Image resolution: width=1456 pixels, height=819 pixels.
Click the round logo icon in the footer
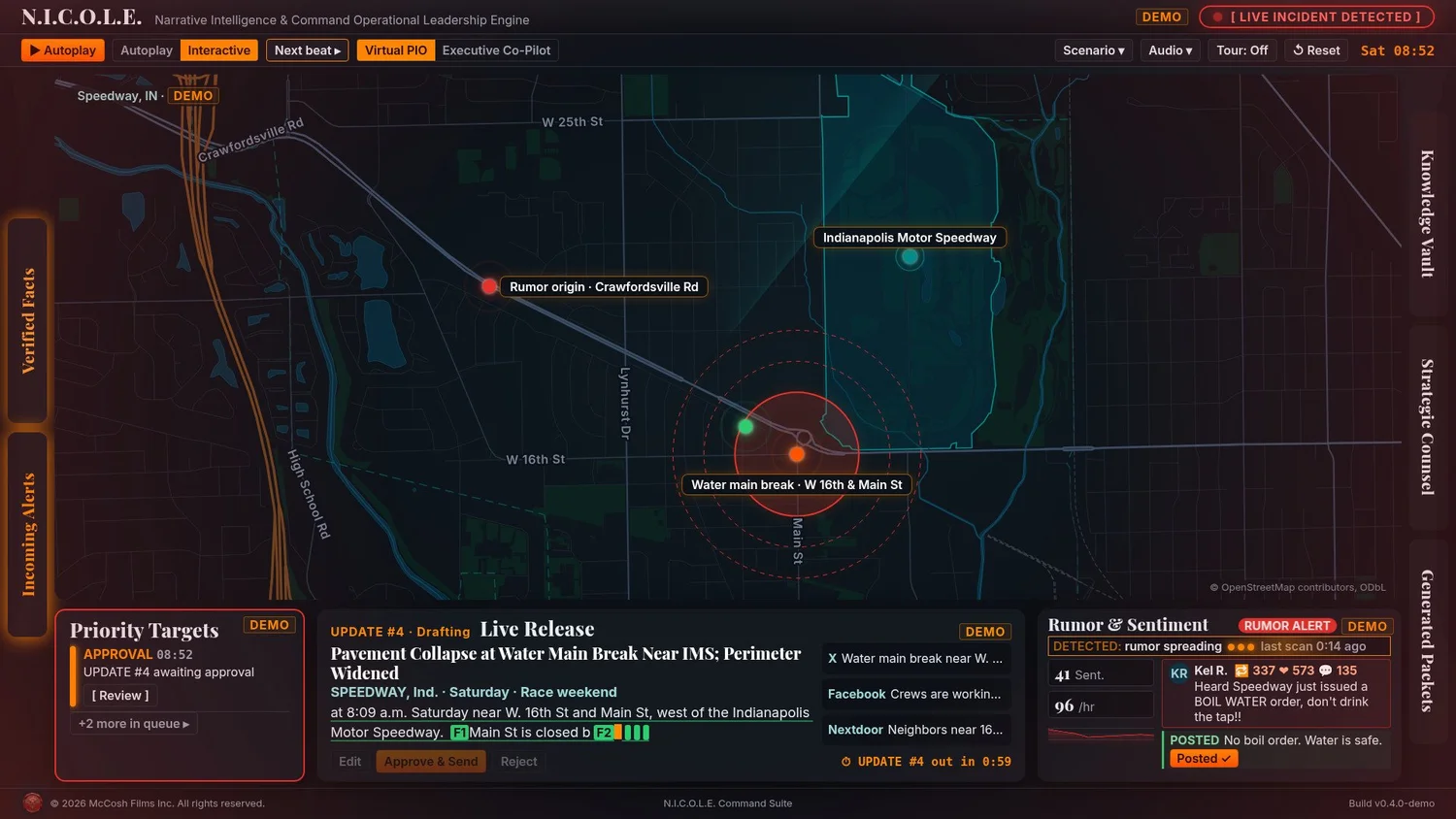tap(32, 803)
